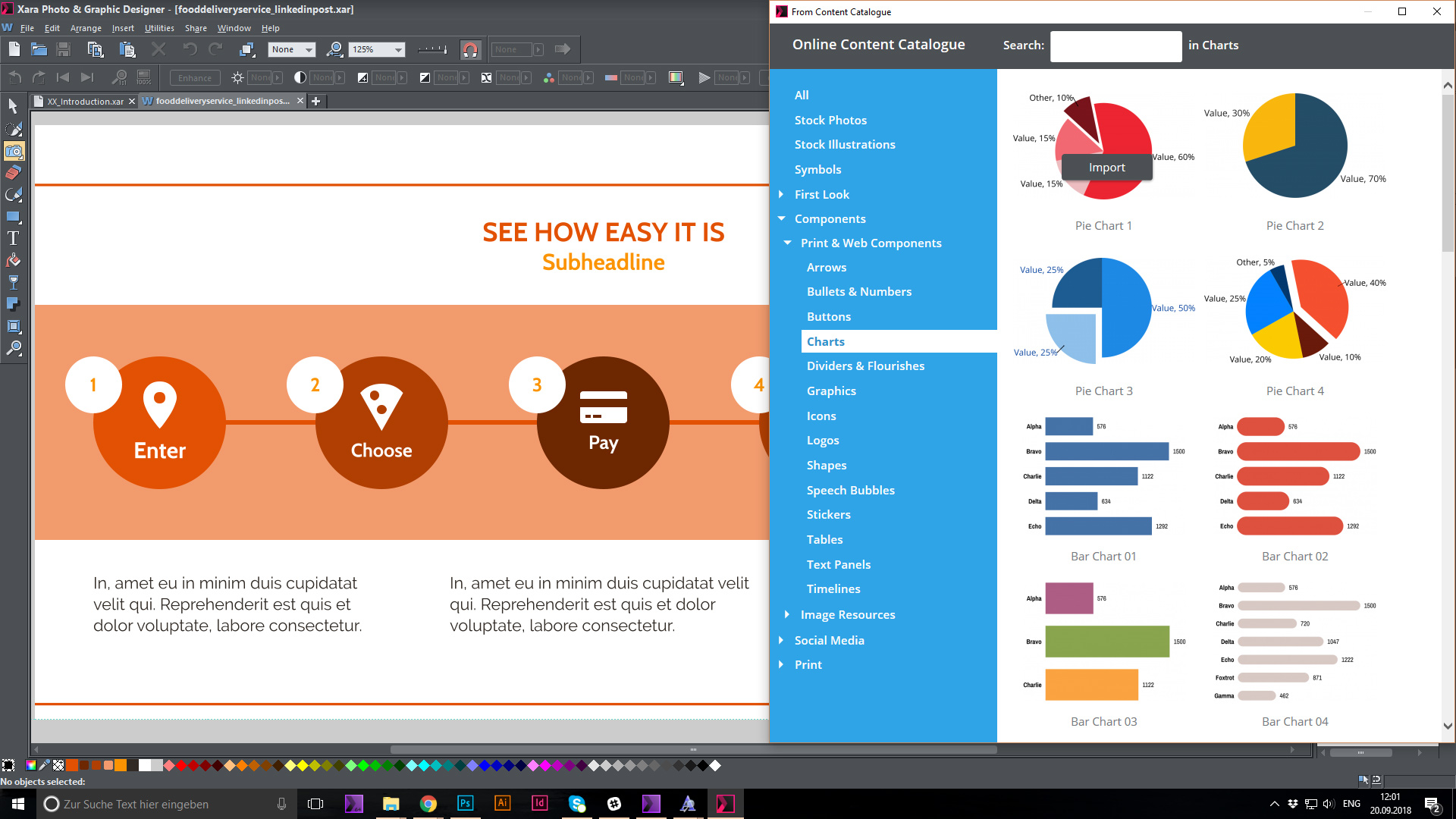Image resolution: width=1456 pixels, height=819 pixels.
Task: Pick the Eraser tool
Action: click(13, 172)
